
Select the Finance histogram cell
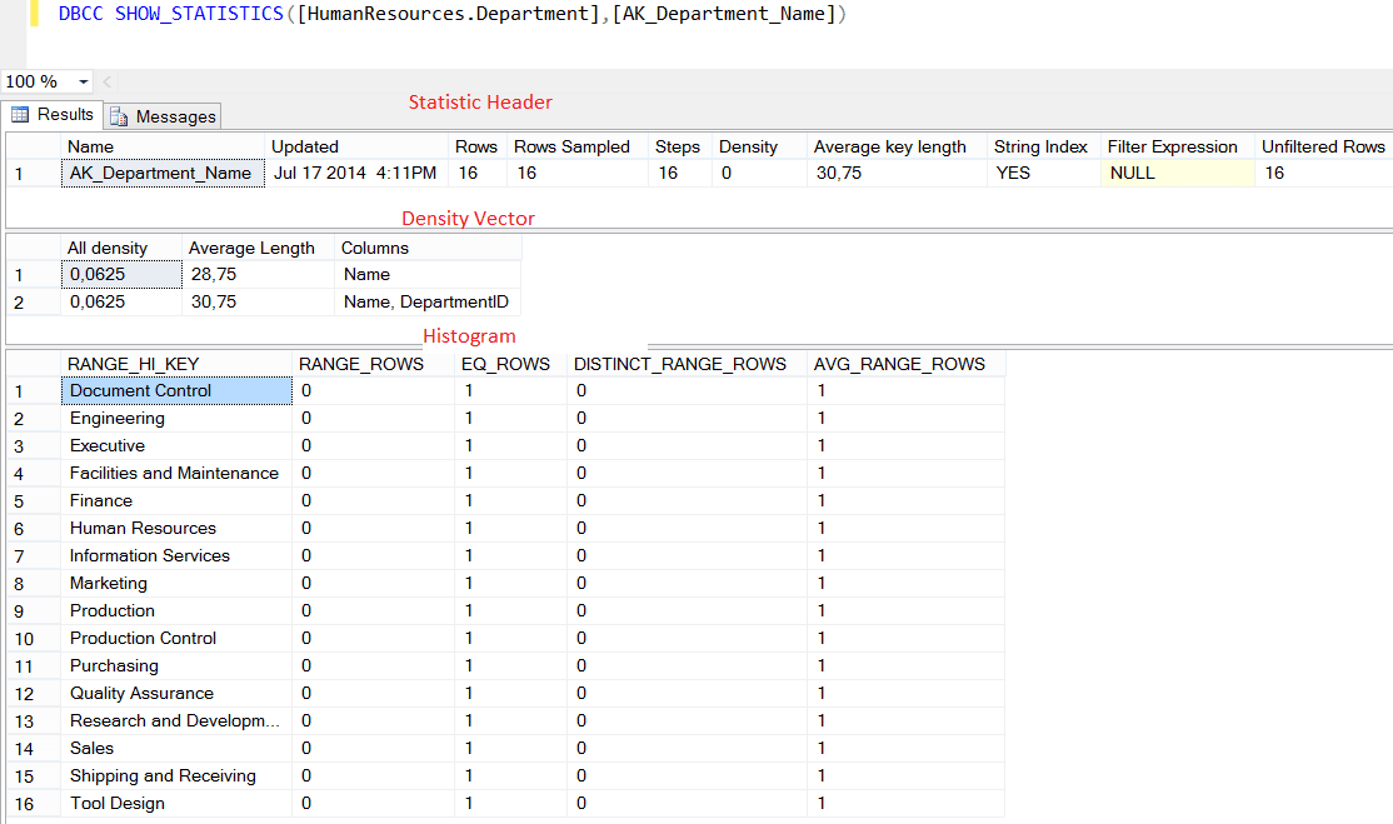coord(177,501)
